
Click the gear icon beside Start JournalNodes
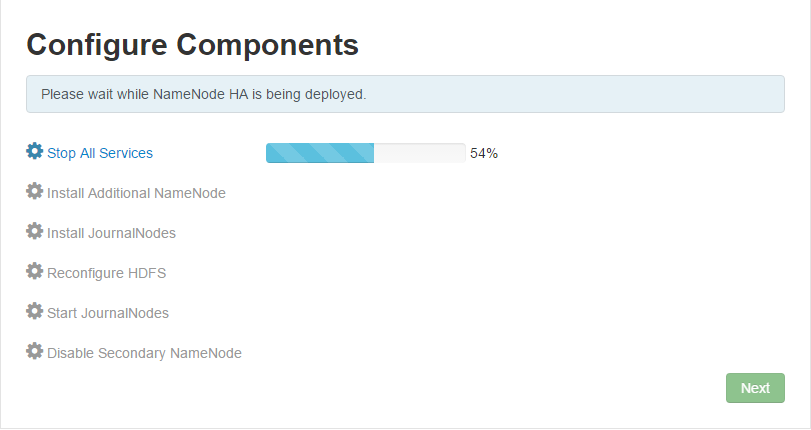click(x=35, y=312)
